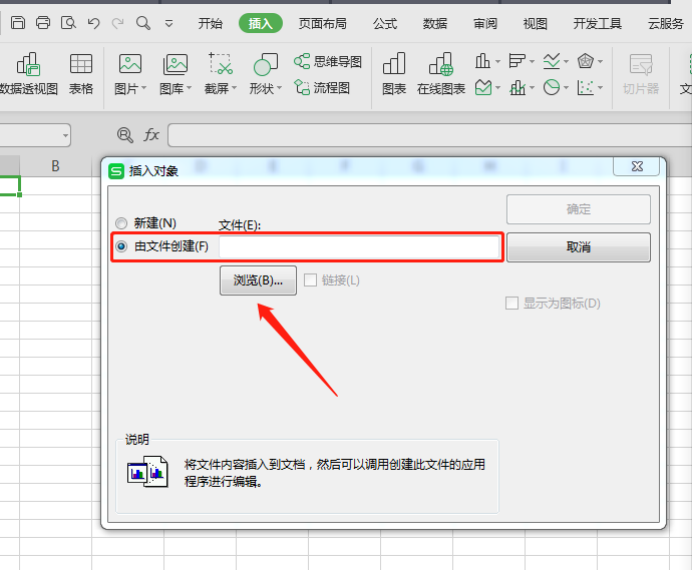
Task: Select the 新建(N) radio button
Action: point(121,223)
